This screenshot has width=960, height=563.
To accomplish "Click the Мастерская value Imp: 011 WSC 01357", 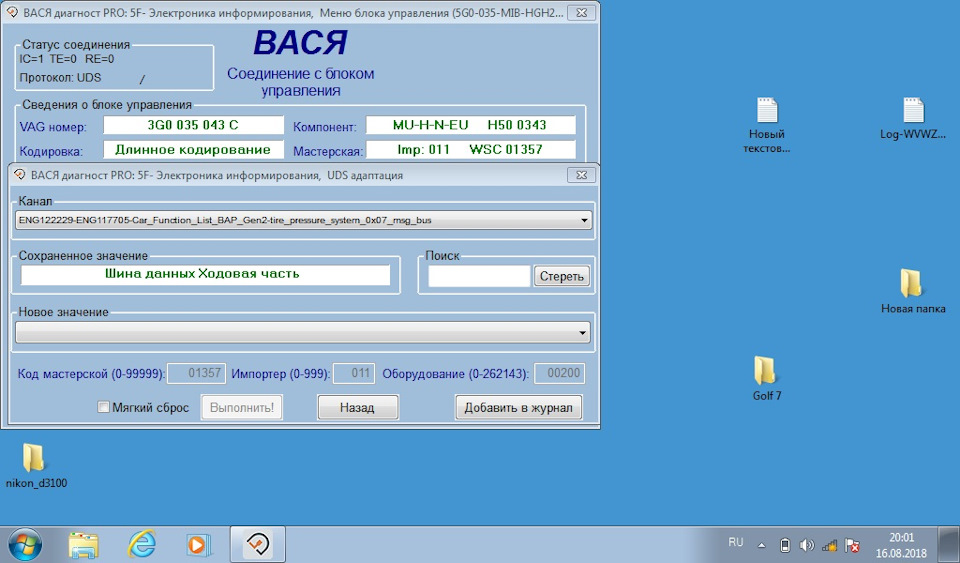I will 470,150.
